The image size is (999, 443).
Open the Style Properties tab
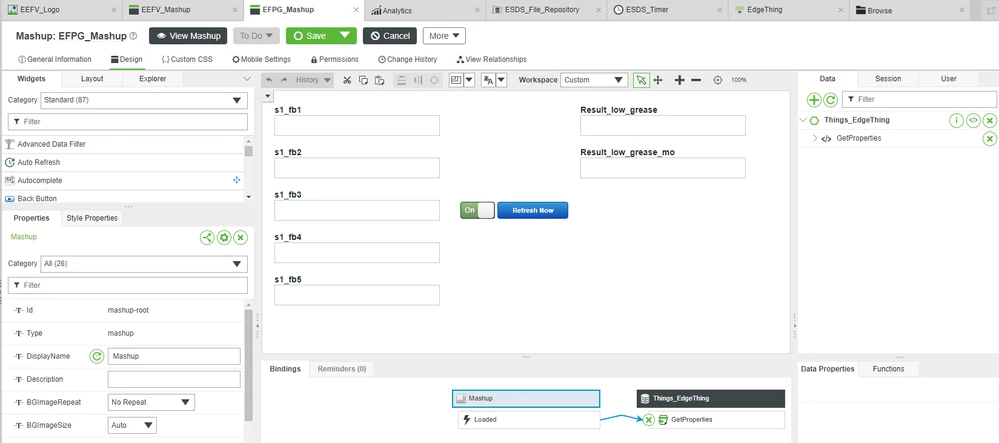point(92,218)
